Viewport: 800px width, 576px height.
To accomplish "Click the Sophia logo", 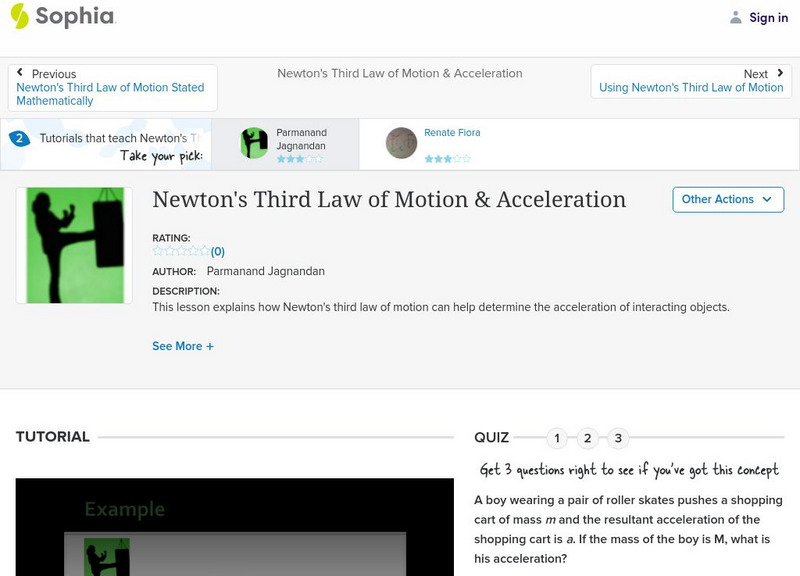I will [x=64, y=16].
